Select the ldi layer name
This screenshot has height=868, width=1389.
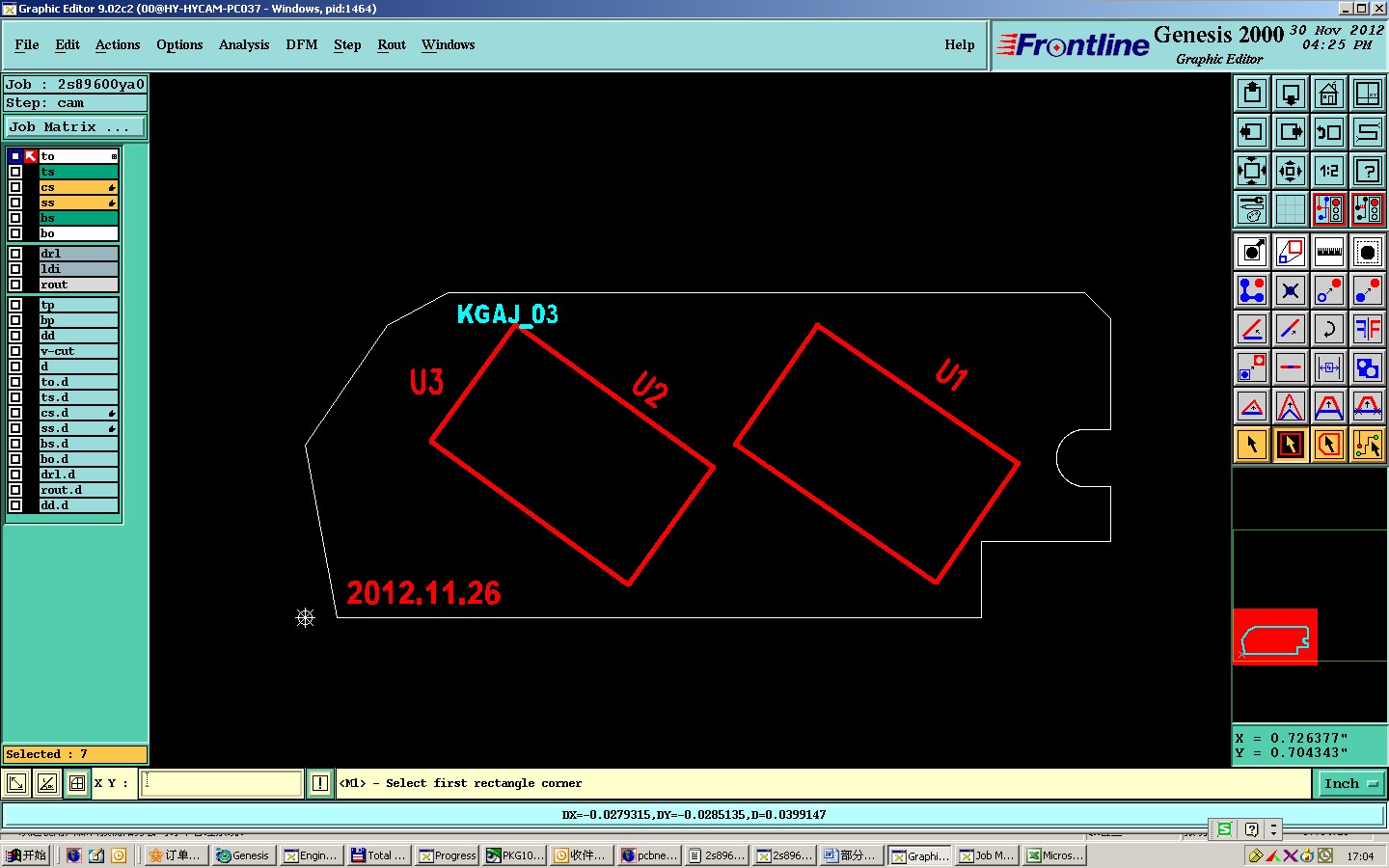(x=78, y=269)
